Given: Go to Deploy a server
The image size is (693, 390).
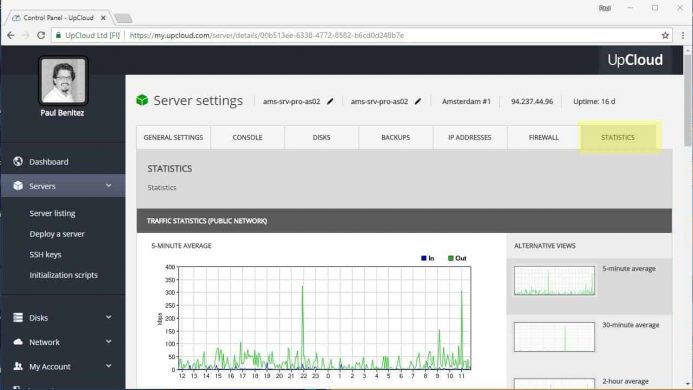Looking at the screenshot, I should pos(57,234).
